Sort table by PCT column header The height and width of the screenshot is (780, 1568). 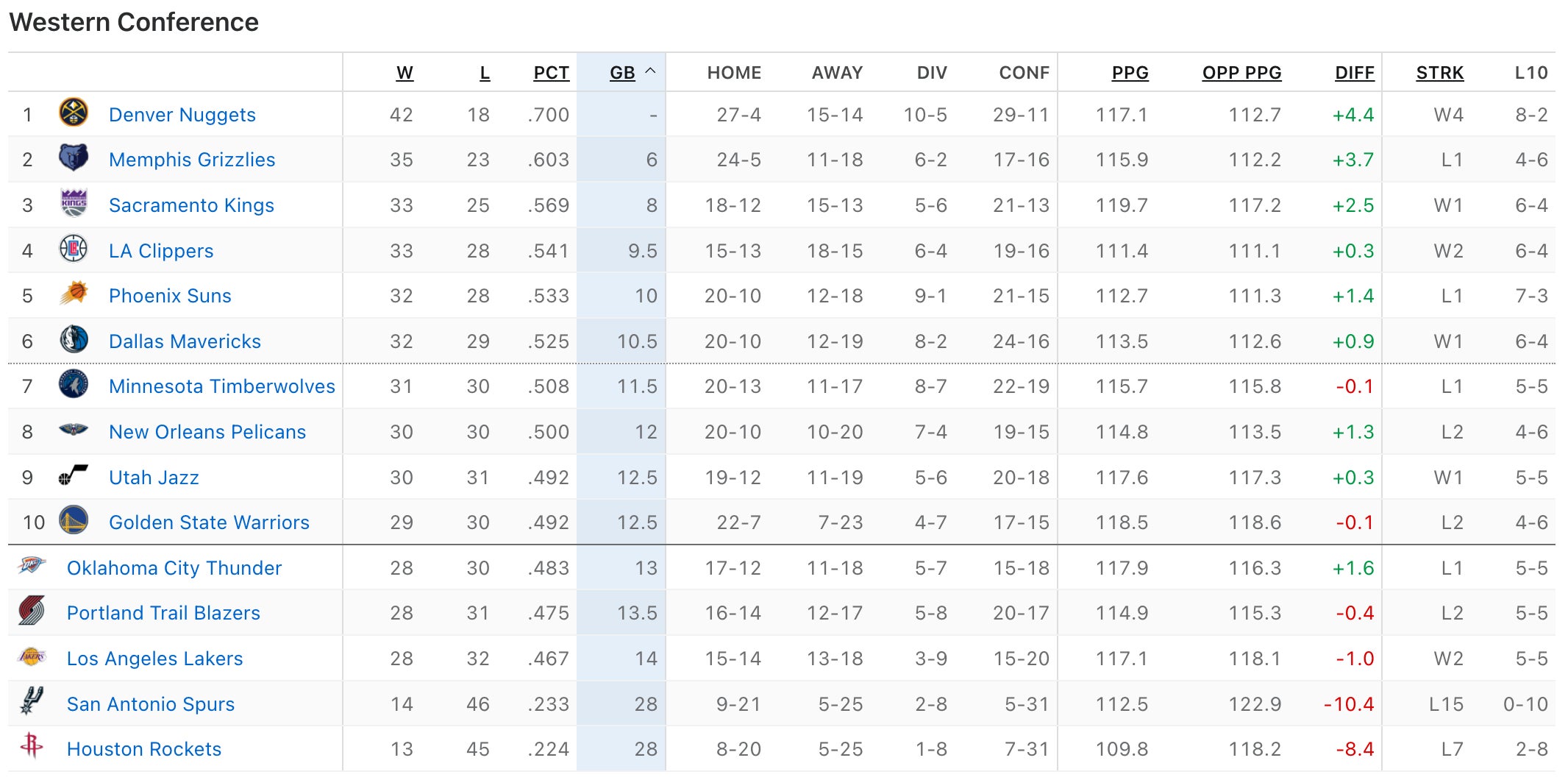click(x=551, y=73)
